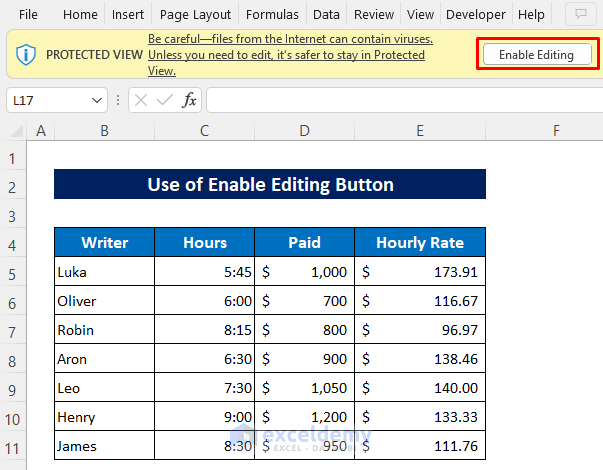This screenshot has height=470, width=603.
Task: Switch to the Home tab
Action: (80, 15)
